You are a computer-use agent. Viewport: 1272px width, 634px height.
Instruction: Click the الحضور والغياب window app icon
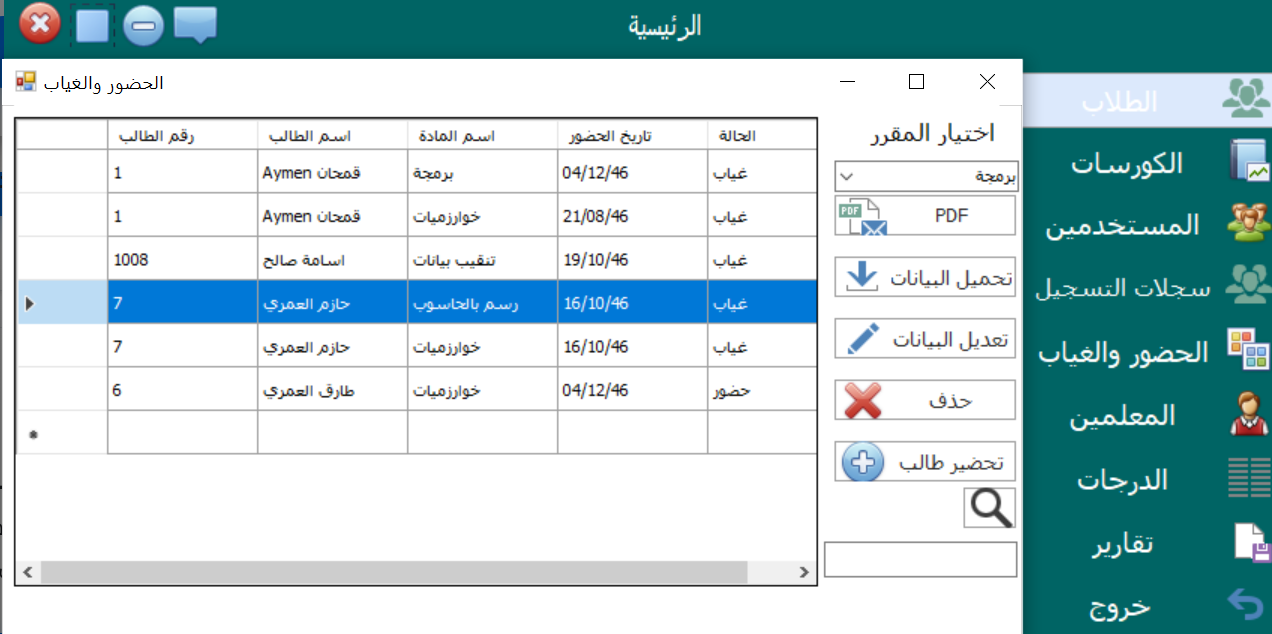[x=25, y=82]
